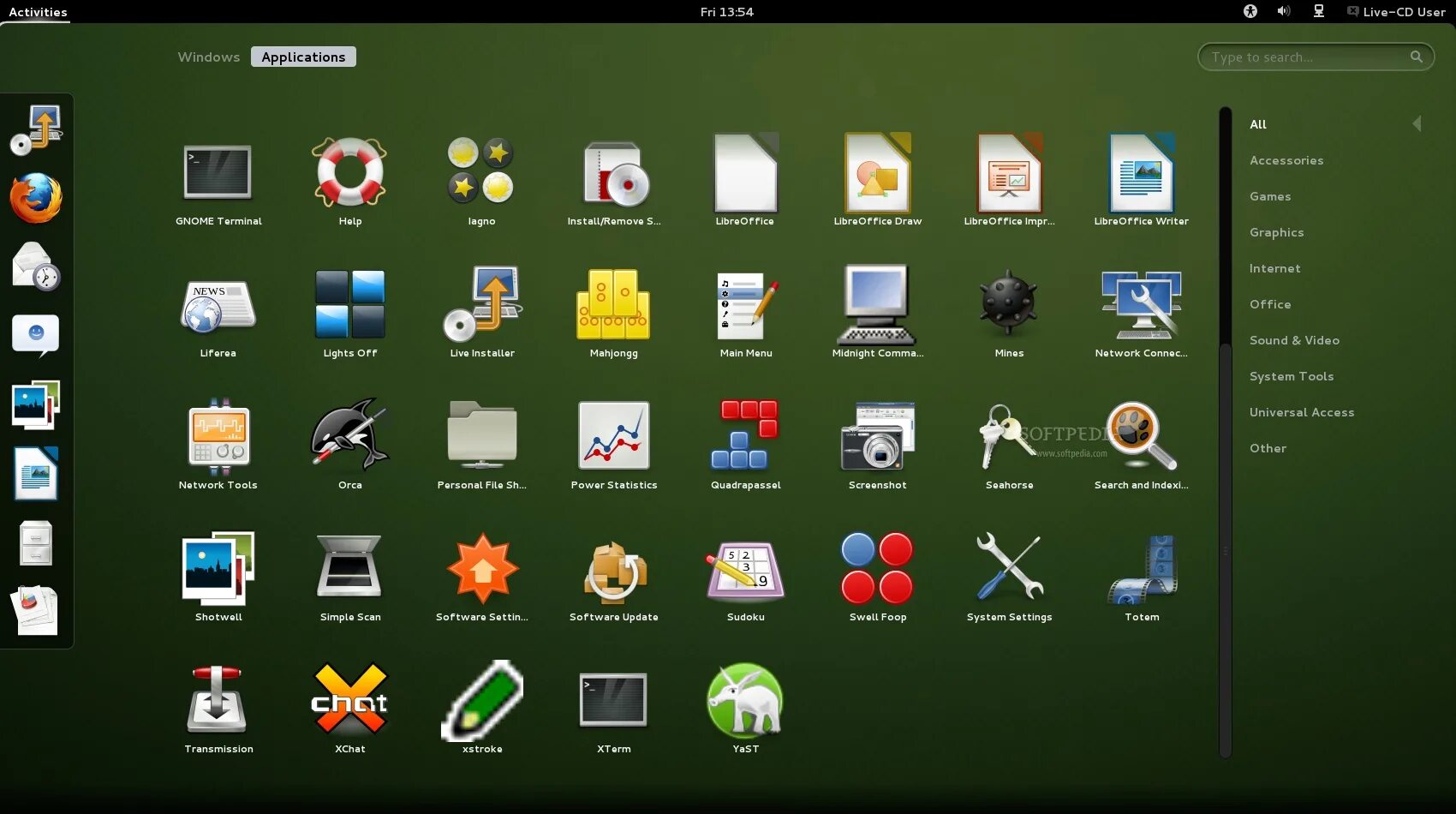Select Sound & Video category
Screen dimensions: 1456x814
[1294, 340]
